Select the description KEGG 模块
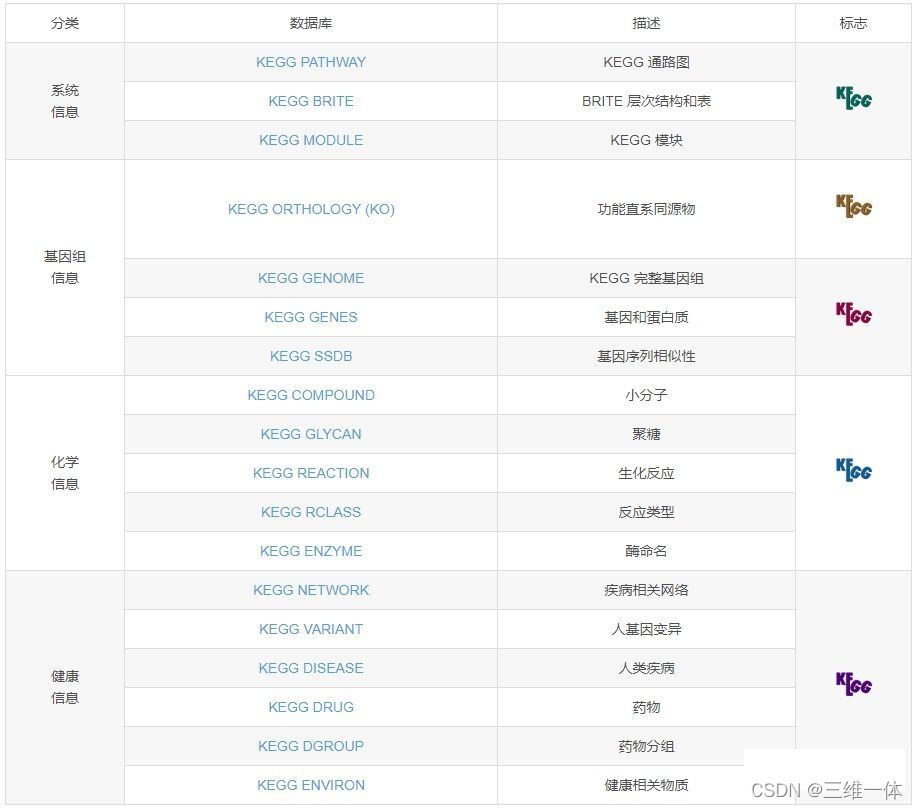 tap(646, 140)
